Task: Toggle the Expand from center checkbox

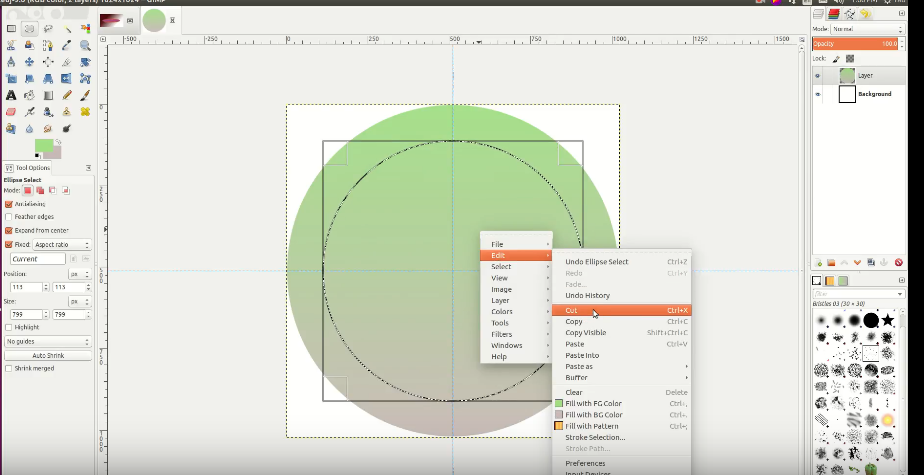Action: click(8, 230)
